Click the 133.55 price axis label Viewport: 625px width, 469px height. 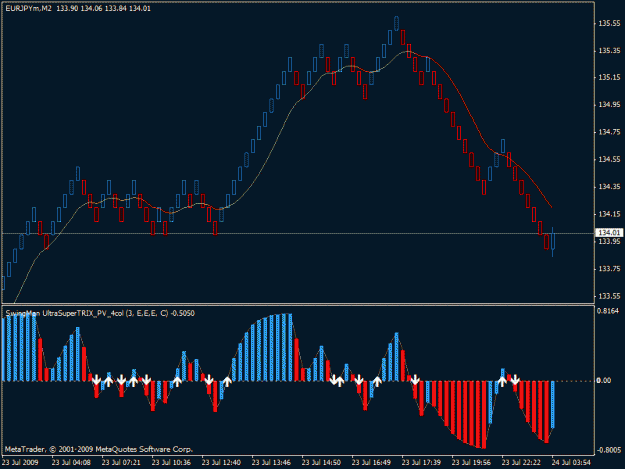pyautogui.click(x=609, y=296)
